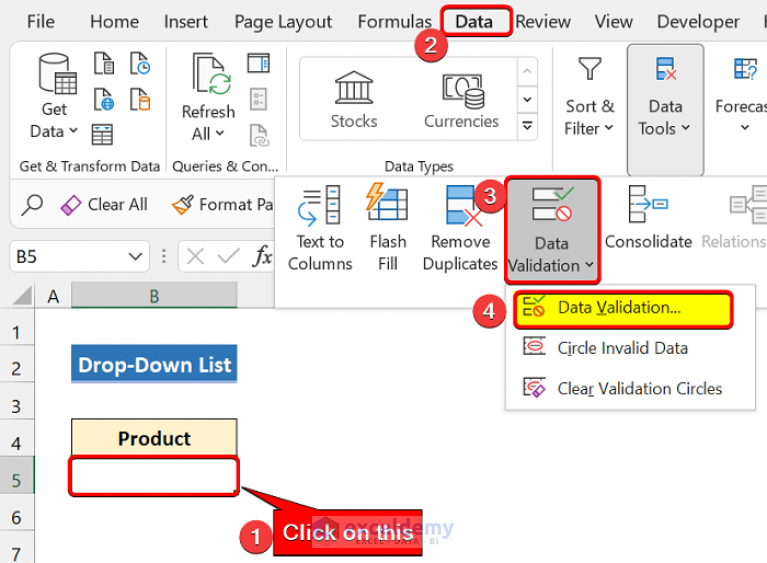Click the From Web icon

(104, 99)
